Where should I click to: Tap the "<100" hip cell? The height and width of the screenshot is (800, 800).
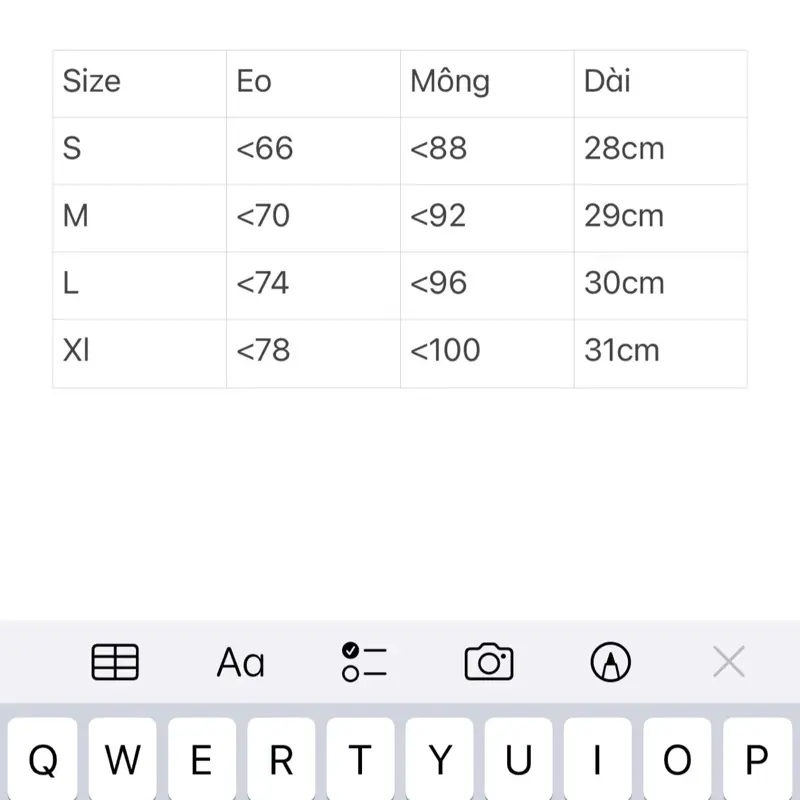(x=486, y=352)
